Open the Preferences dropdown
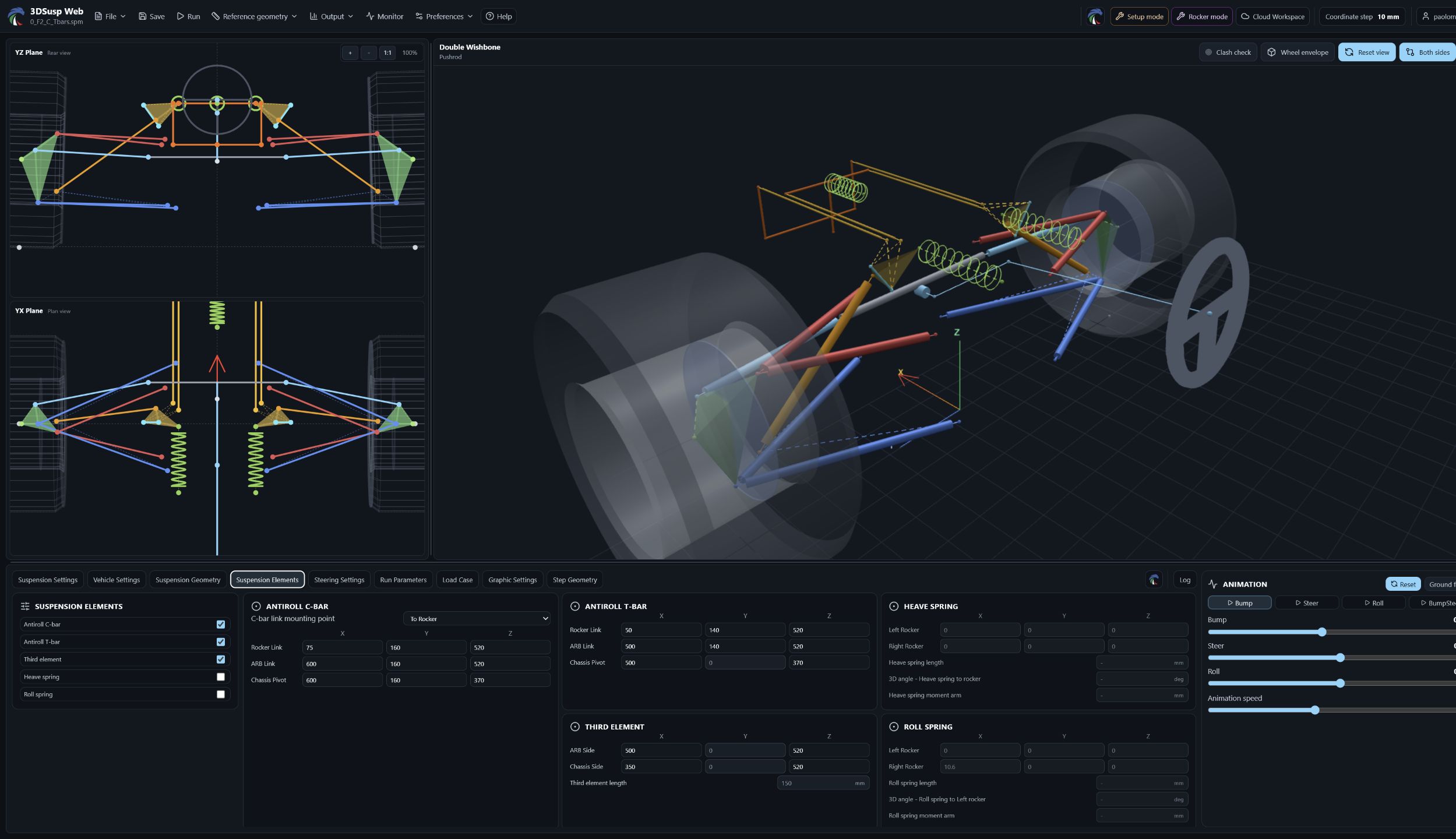This screenshot has width=1456, height=839. (x=444, y=16)
